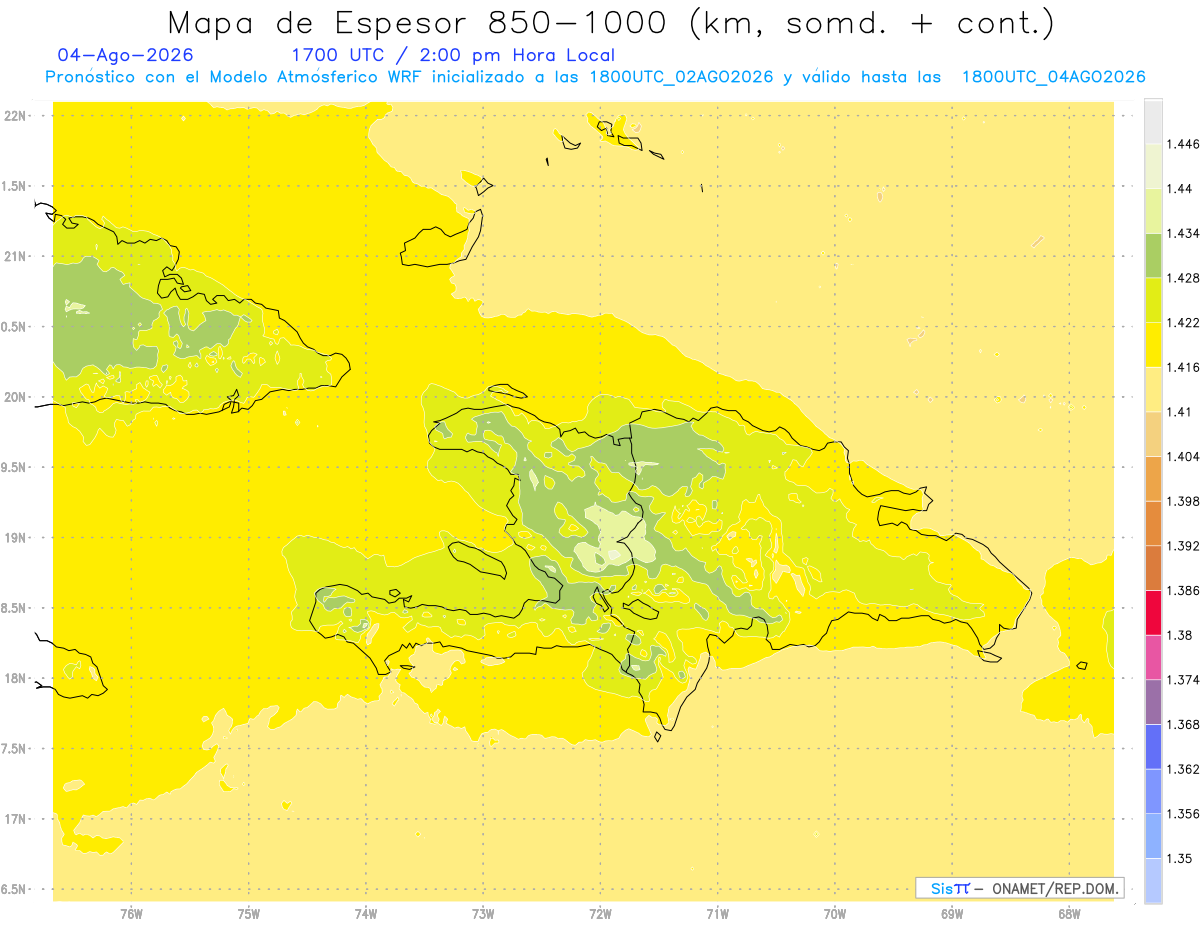Click the longitude label '69W'
Screen dimensions: 1200x927
point(952,913)
